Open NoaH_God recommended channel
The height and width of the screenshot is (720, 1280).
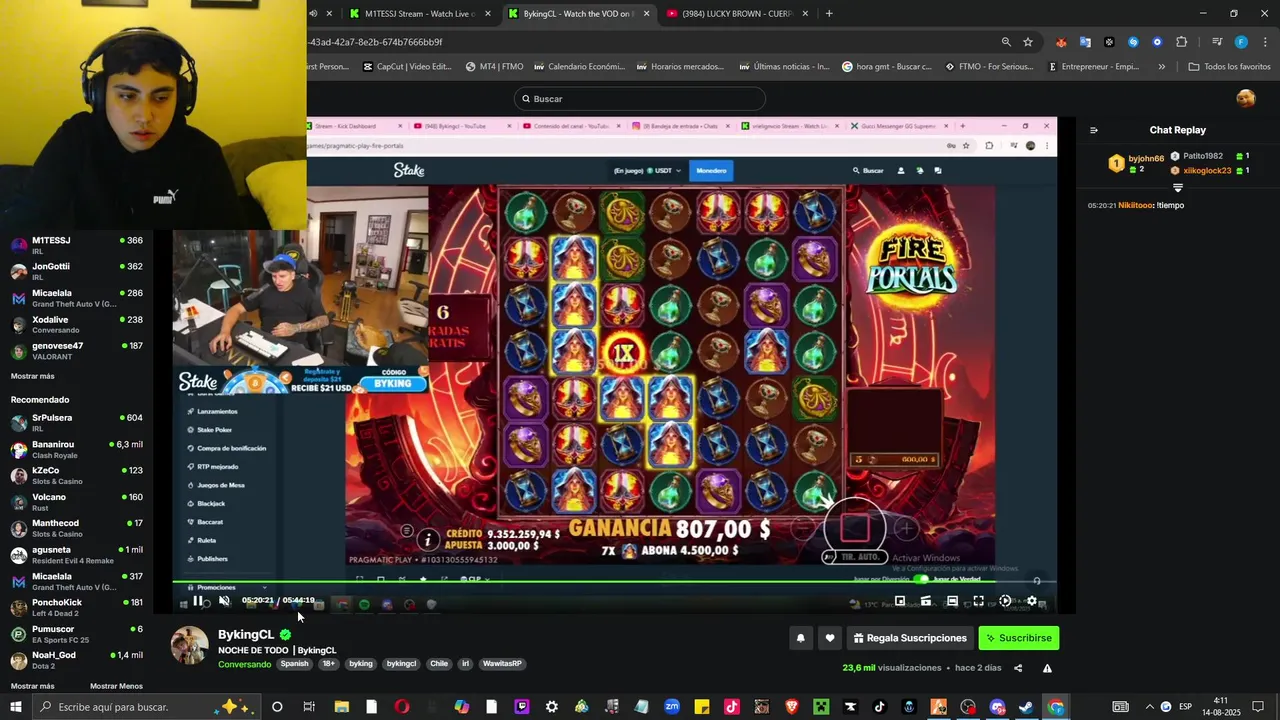pyautogui.click(x=77, y=660)
